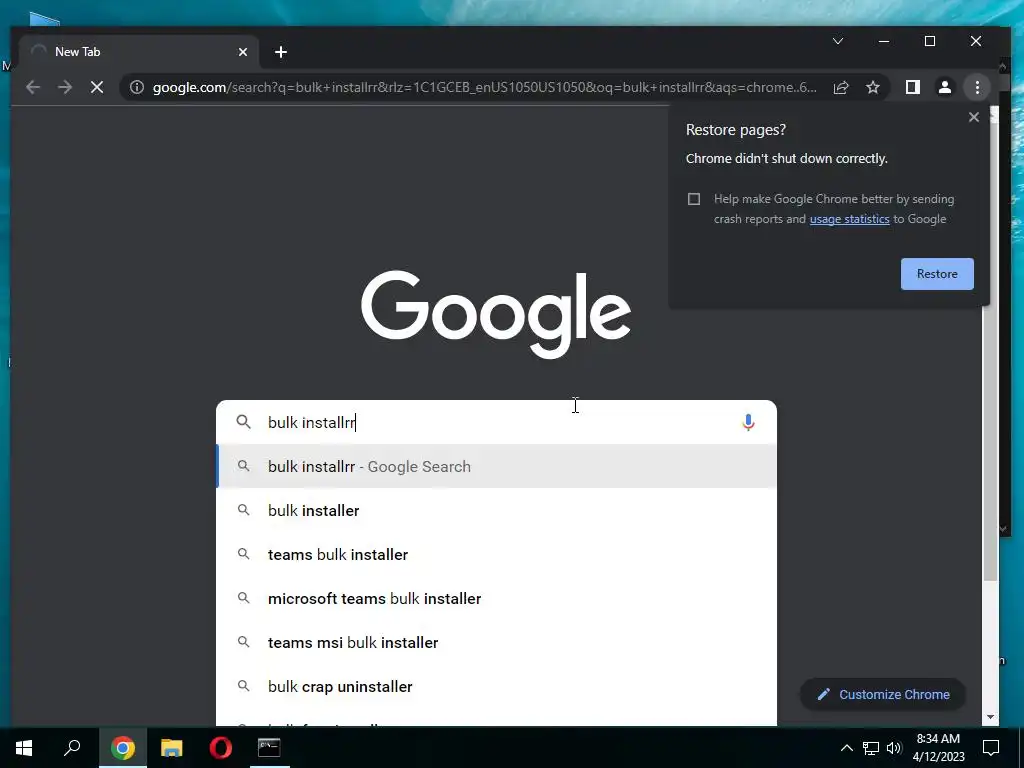The height and width of the screenshot is (768, 1024).
Task: View site information icon in address bar
Action: [136, 87]
